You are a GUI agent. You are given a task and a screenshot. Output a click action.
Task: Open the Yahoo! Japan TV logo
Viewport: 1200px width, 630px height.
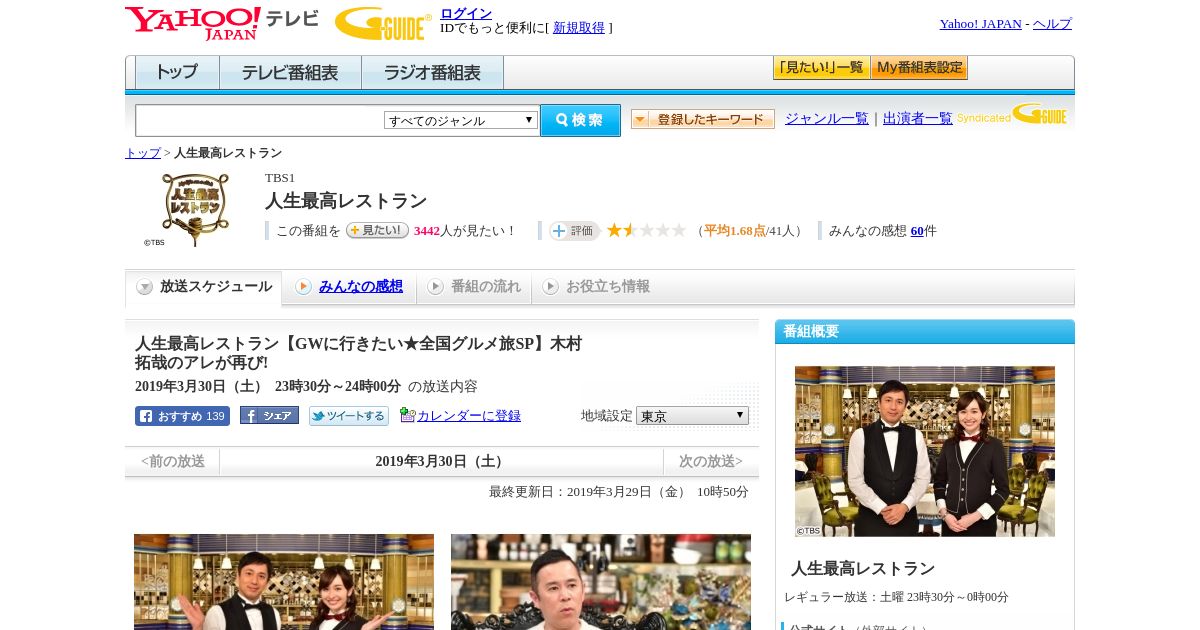[x=222, y=23]
